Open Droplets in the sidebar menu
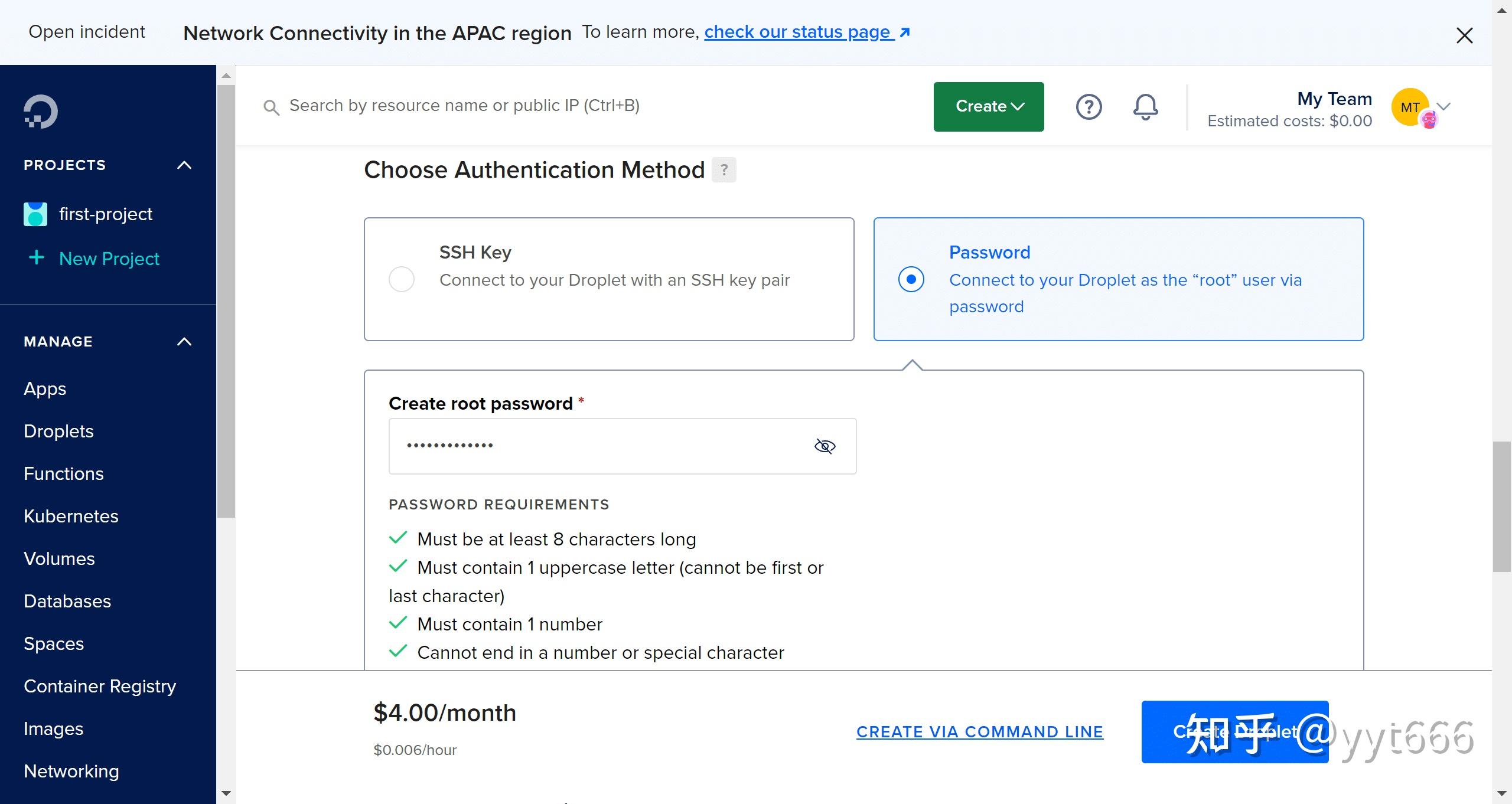 click(x=58, y=431)
